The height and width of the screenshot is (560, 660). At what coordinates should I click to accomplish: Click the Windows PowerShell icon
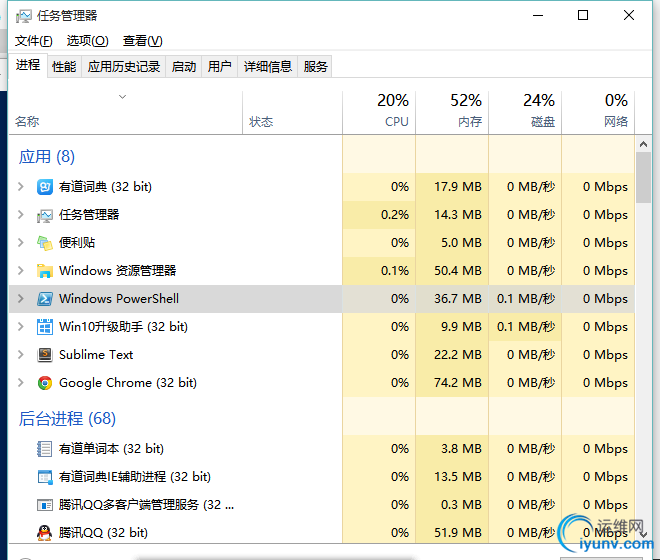(x=45, y=299)
